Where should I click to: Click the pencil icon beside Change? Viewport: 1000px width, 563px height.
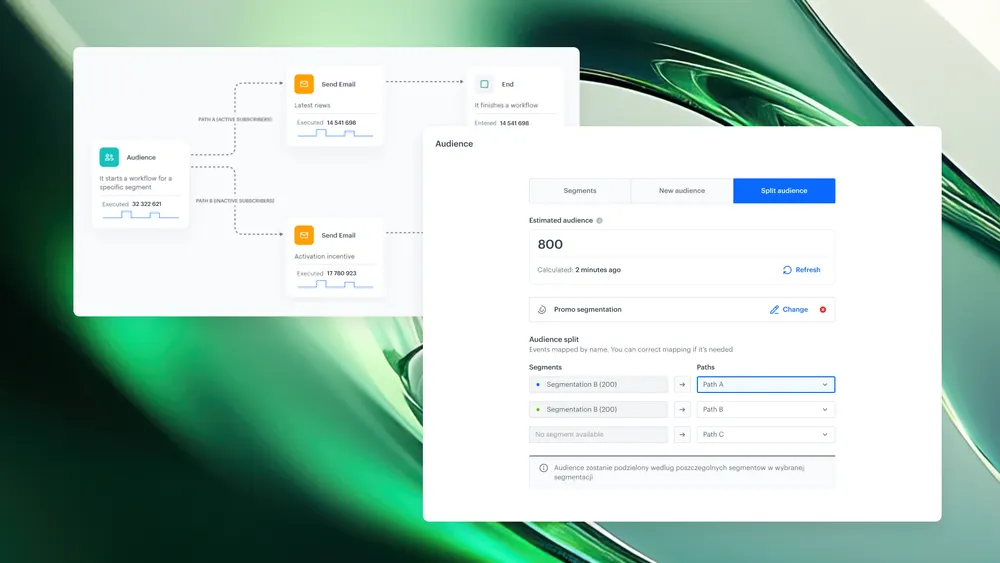point(774,309)
